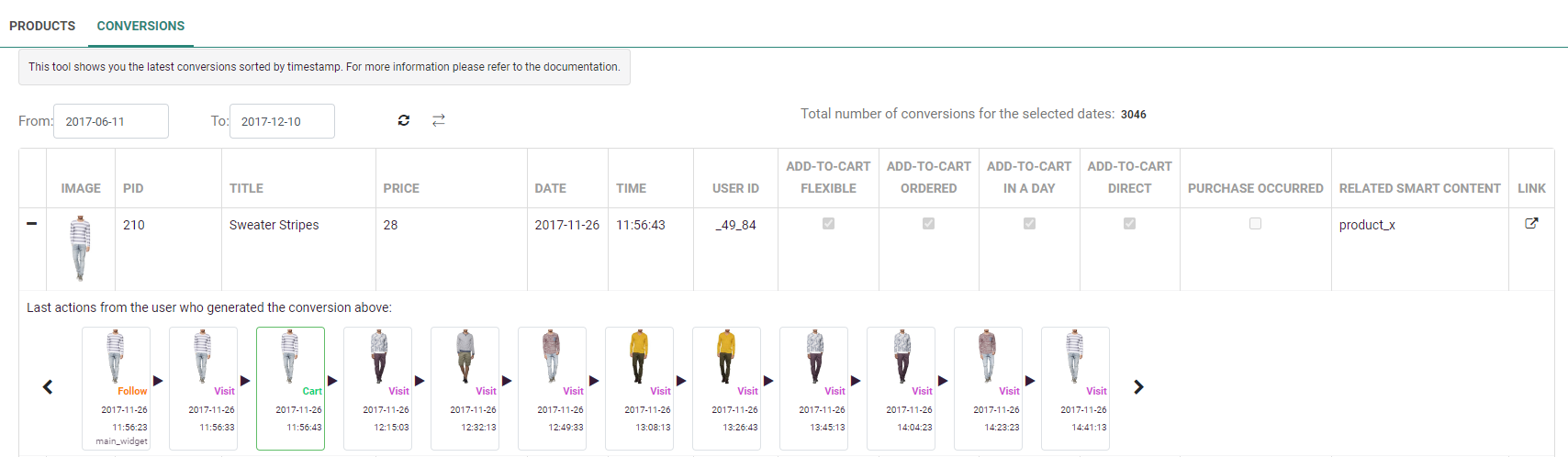Screen dimensions: 1568x457
Task: Check the Purchase Occurred checkbox
Action: (1255, 223)
